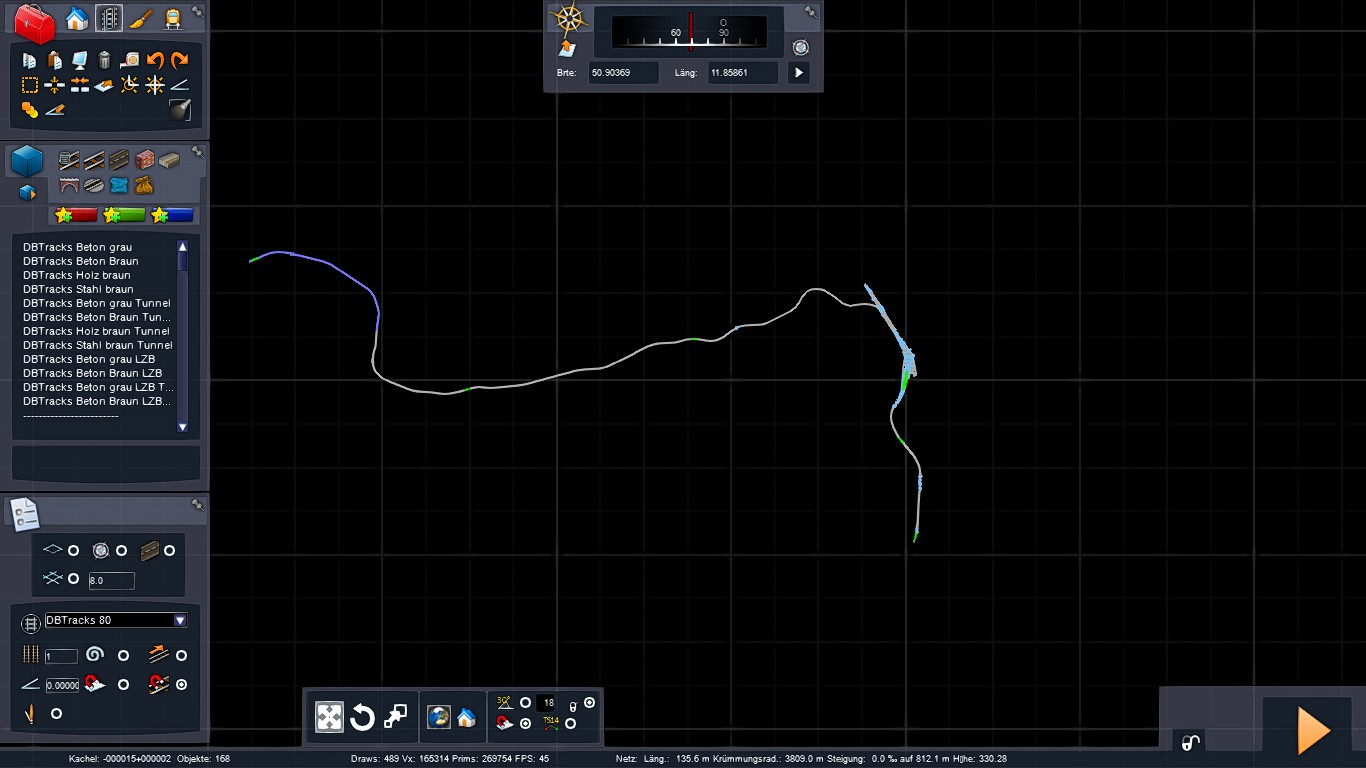Toggle the radio next to the compass-target icon
This screenshot has width=1366, height=768.
click(x=121, y=551)
